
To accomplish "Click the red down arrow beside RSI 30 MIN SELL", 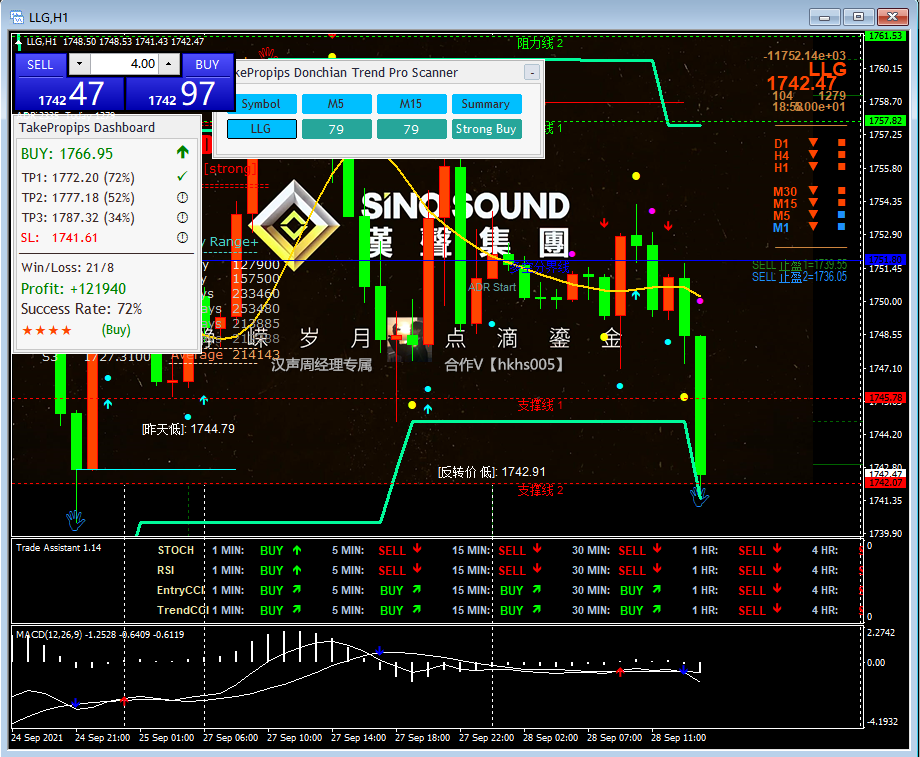I will [x=657, y=569].
